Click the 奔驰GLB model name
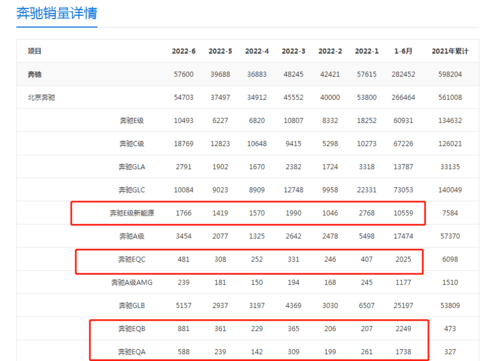 132,306
